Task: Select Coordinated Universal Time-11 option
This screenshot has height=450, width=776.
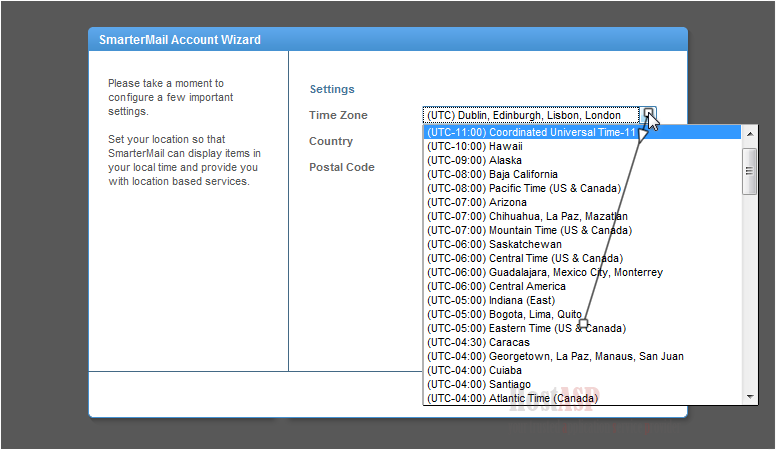Action: pyautogui.click(x=531, y=132)
